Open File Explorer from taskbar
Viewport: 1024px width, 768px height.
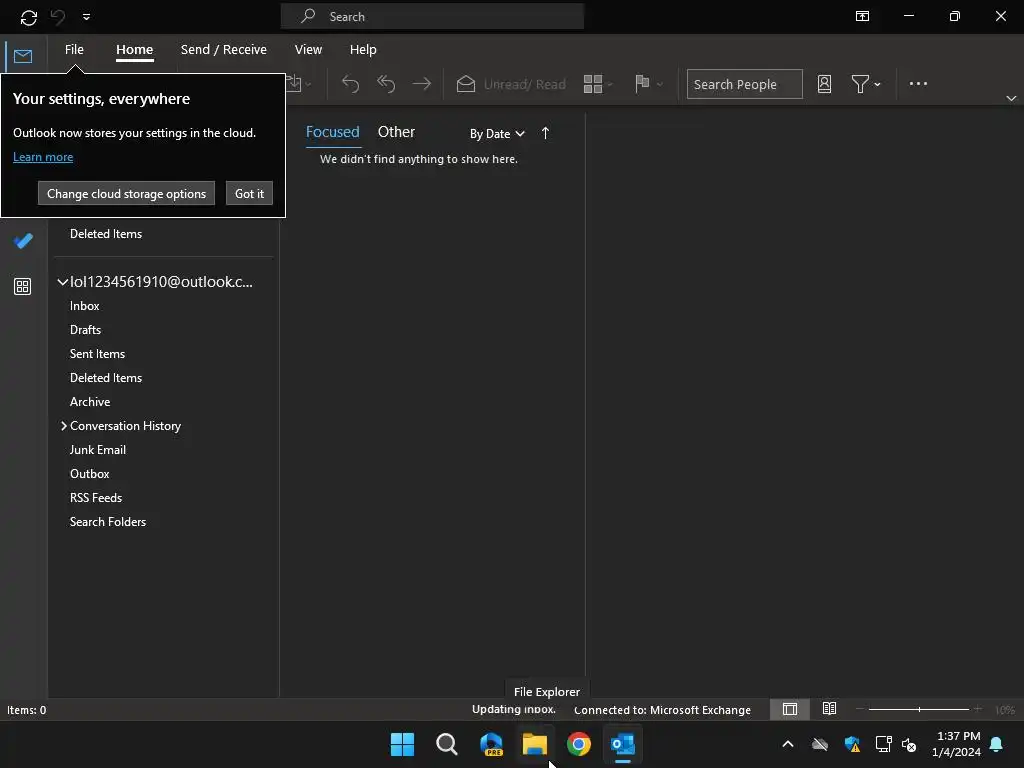[535, 744]
